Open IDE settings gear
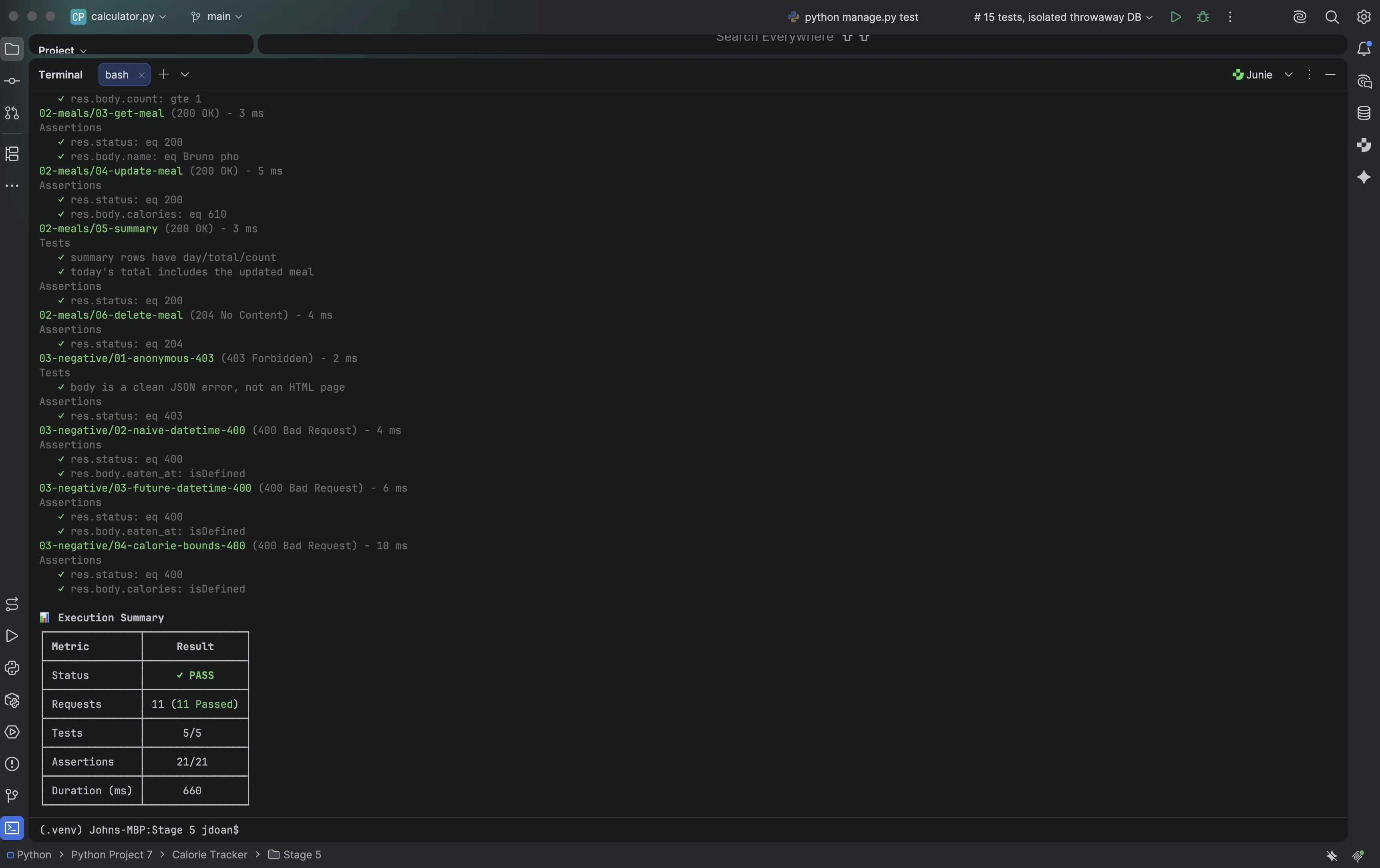The image size is (1380, 868). [x=1364, y=17]
